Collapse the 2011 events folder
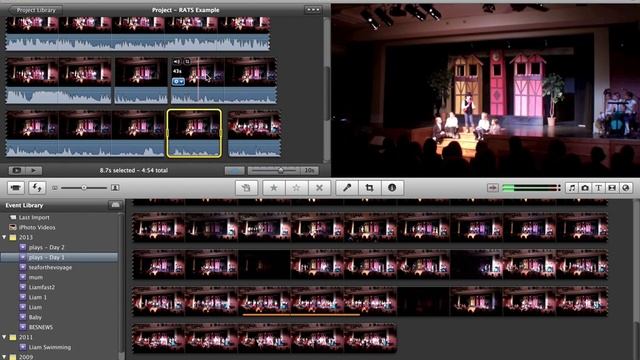640x360 pixels. [x=4, y=337]
